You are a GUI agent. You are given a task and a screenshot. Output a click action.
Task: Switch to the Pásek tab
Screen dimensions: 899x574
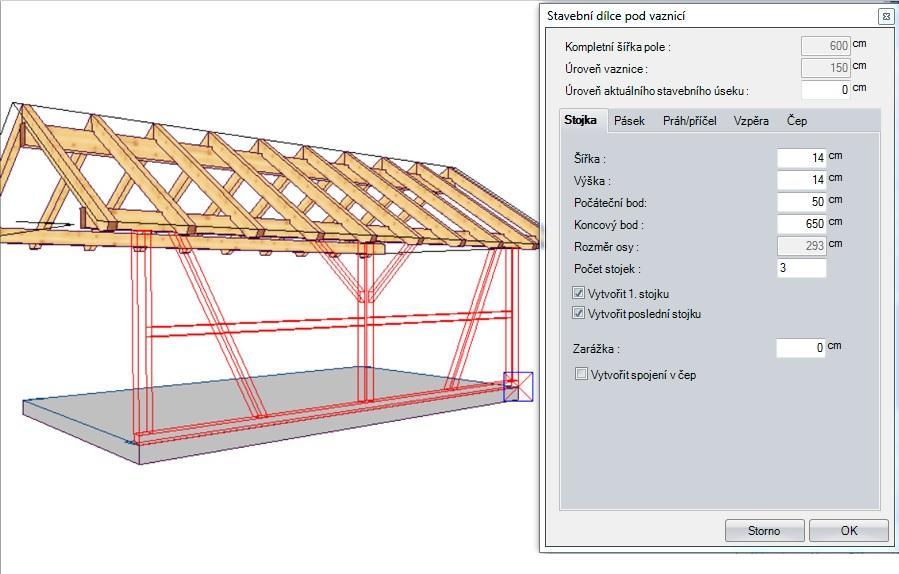629,121
